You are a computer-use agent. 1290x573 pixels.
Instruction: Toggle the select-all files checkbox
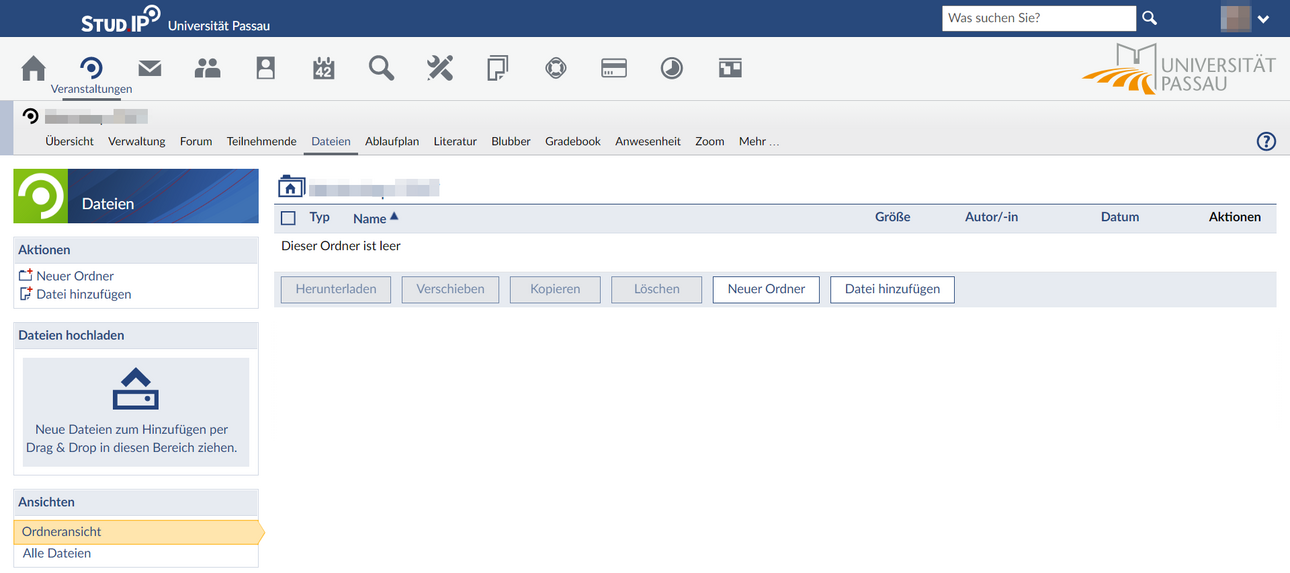pyautogui.click(x=288, y=218)
